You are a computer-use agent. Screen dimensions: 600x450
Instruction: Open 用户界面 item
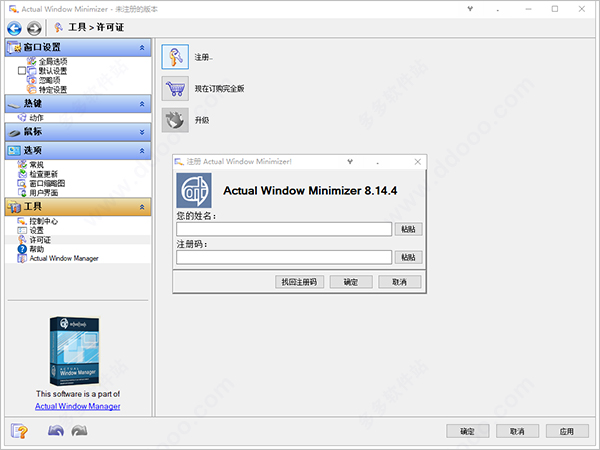coord(43,192)
